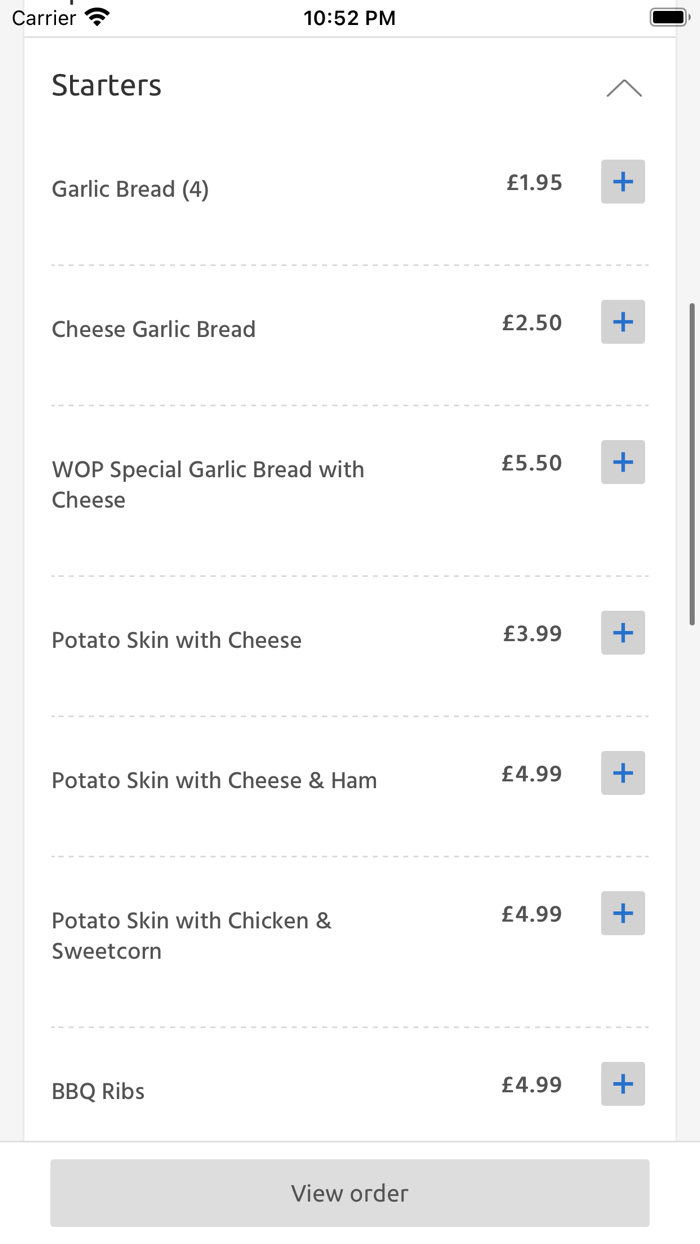
Task: Add Potato Skin with Cheese & Ham
Action: (x=622, y=773)
